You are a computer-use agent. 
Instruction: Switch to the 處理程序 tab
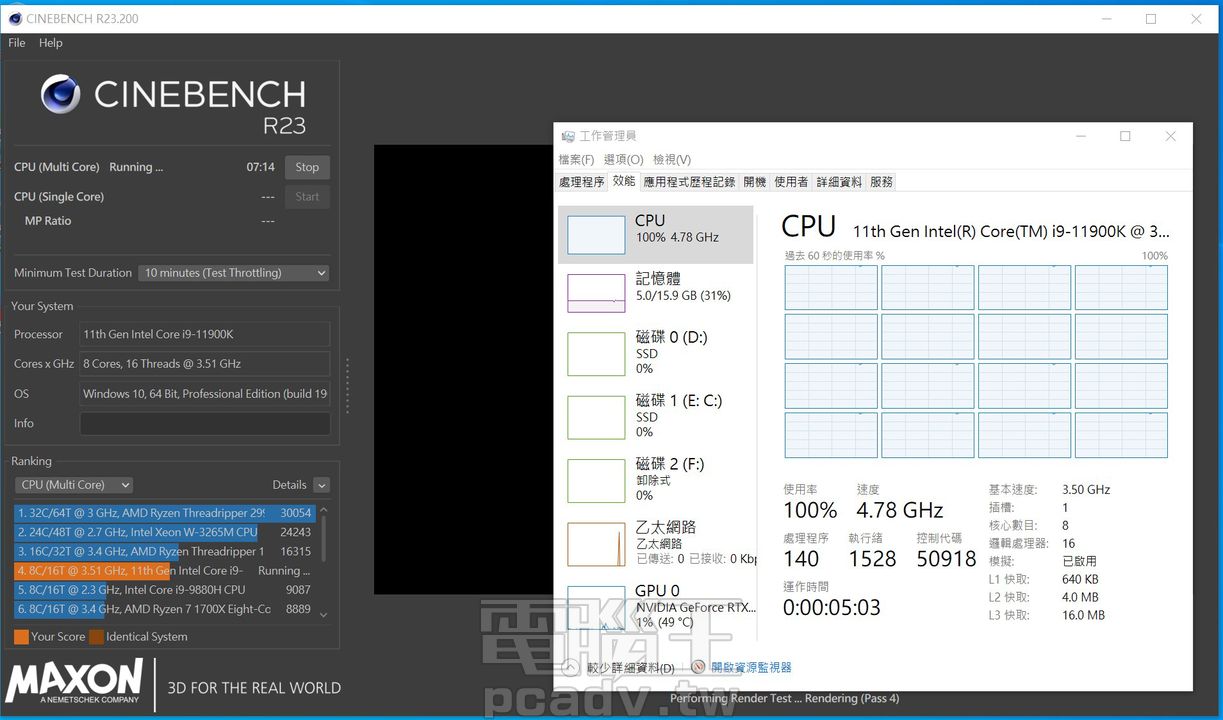point(581,181)
